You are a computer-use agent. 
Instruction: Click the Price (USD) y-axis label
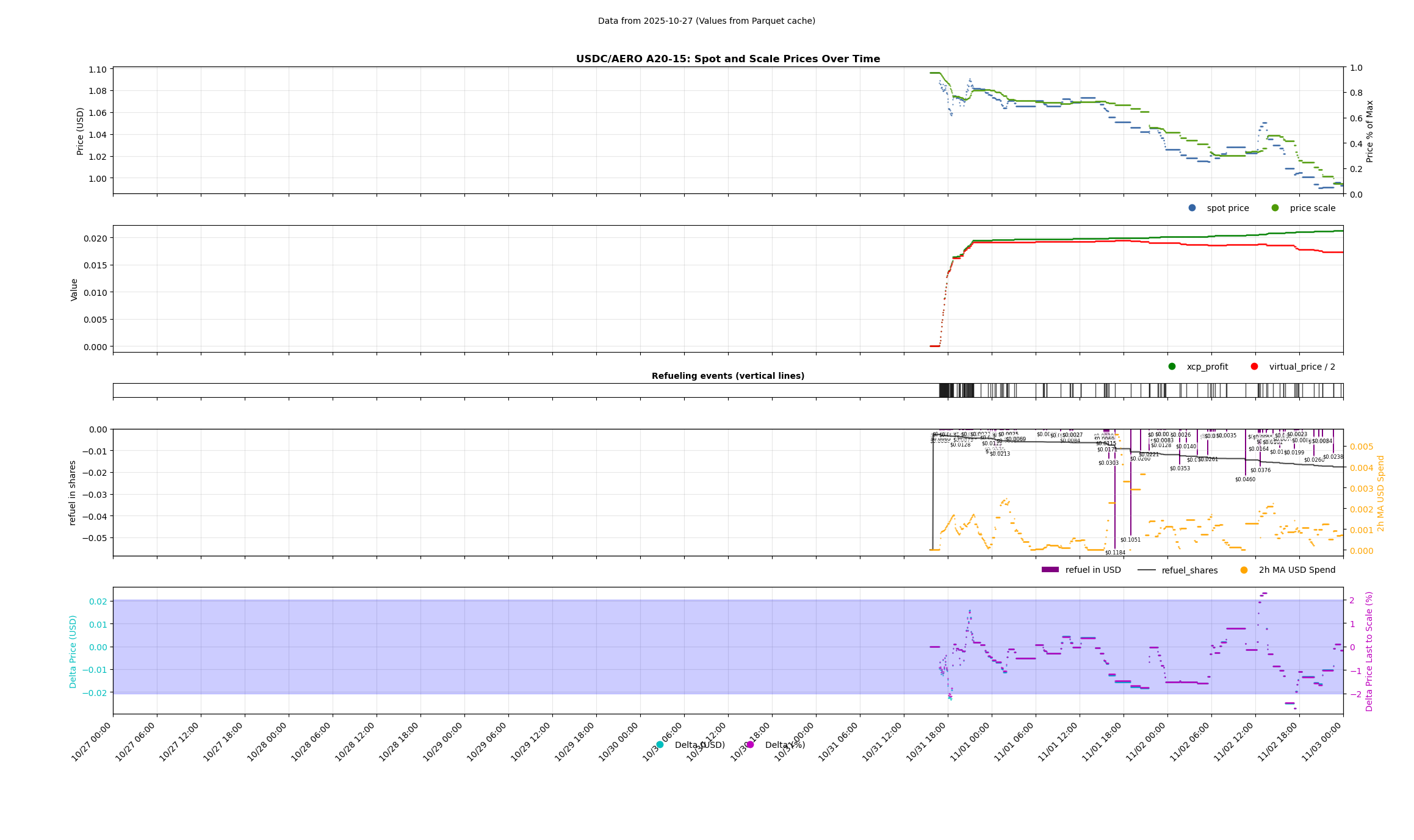(80, 131)
